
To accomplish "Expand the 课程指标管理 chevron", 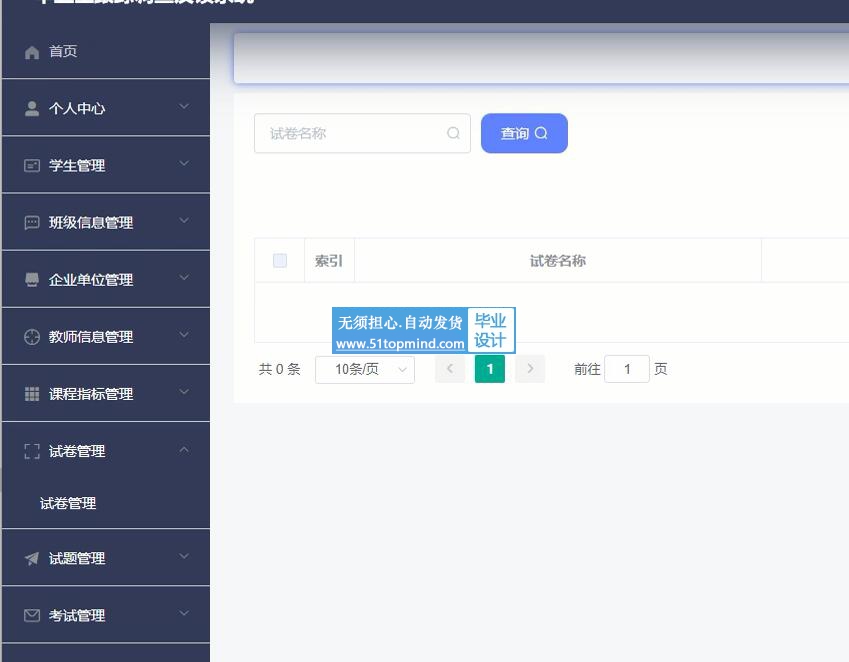I will tap(184, 392).
